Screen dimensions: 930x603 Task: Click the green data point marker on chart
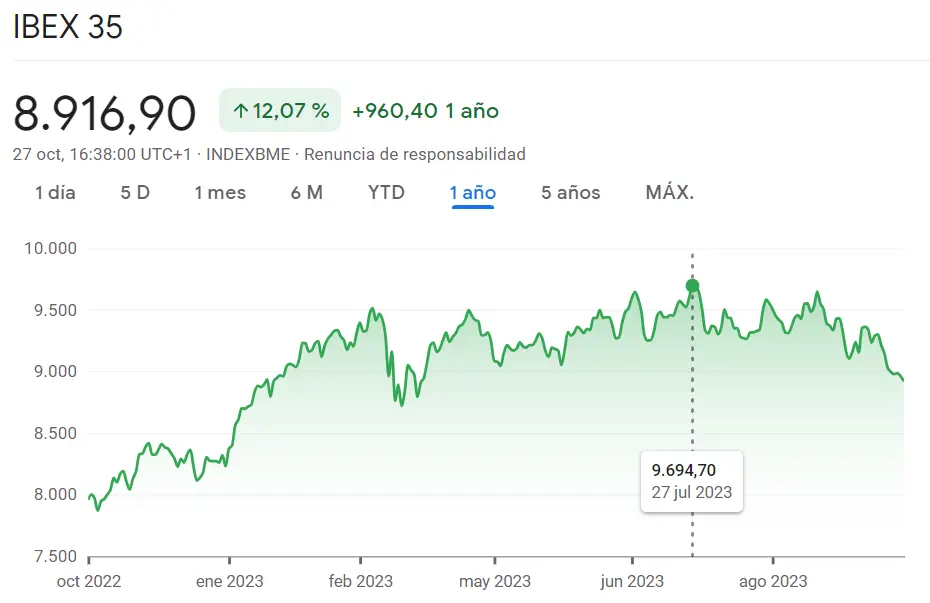coord(692,286)
